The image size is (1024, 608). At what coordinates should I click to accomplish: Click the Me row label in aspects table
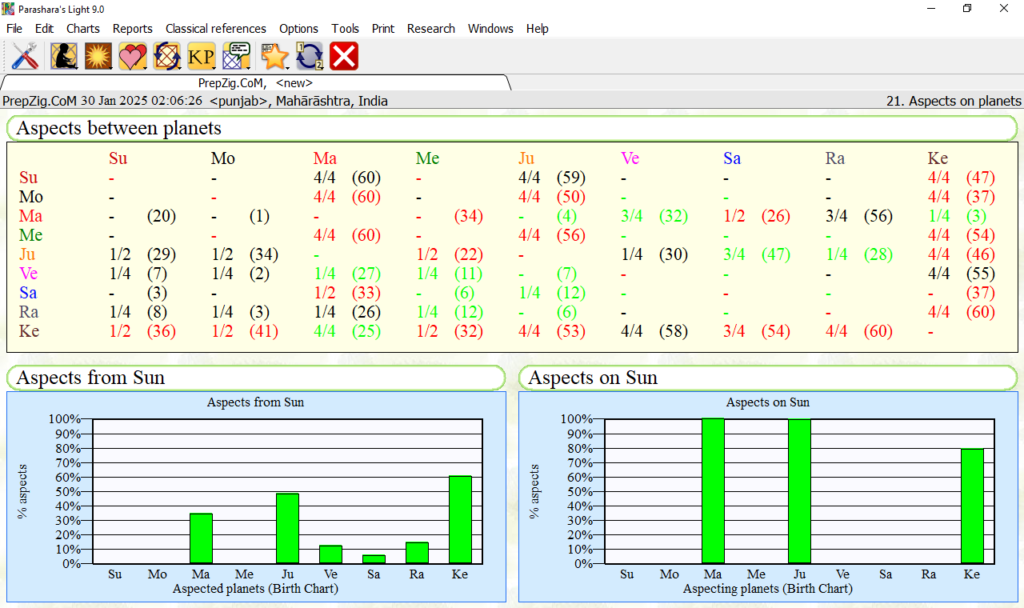pos(31,235)
